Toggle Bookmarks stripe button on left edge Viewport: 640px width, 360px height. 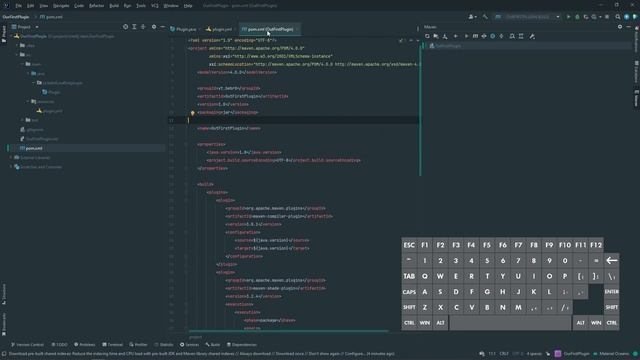(4, 324)
